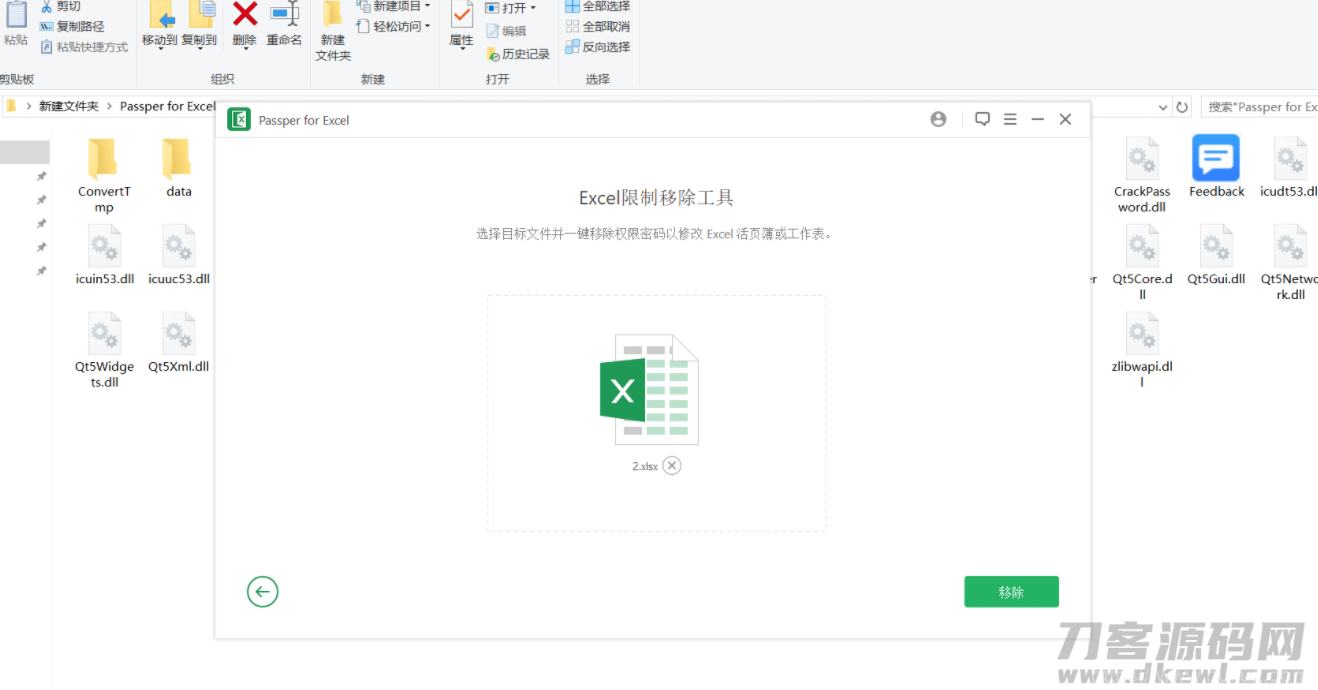Select the Qt5Gui.dll file

(x=1216, y=255)
